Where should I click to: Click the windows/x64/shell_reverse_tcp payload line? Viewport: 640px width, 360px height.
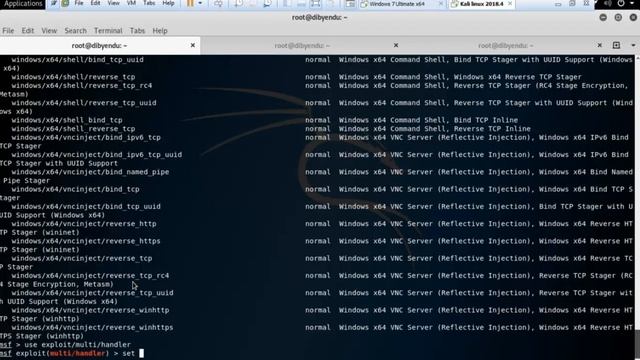point(73,129)
